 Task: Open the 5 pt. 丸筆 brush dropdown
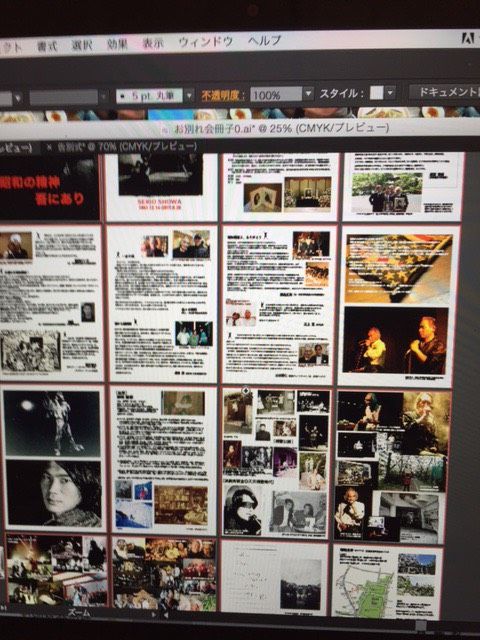[x=149, y=96]
